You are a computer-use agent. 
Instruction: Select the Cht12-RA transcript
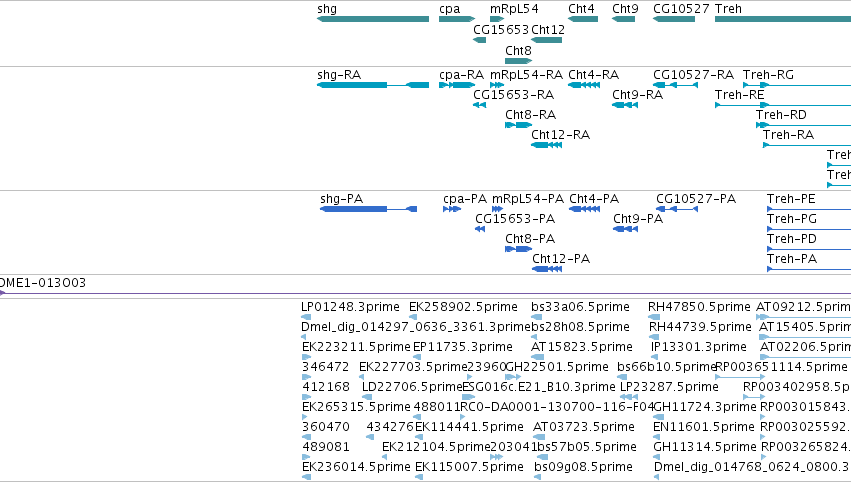[x=547, y=145]
